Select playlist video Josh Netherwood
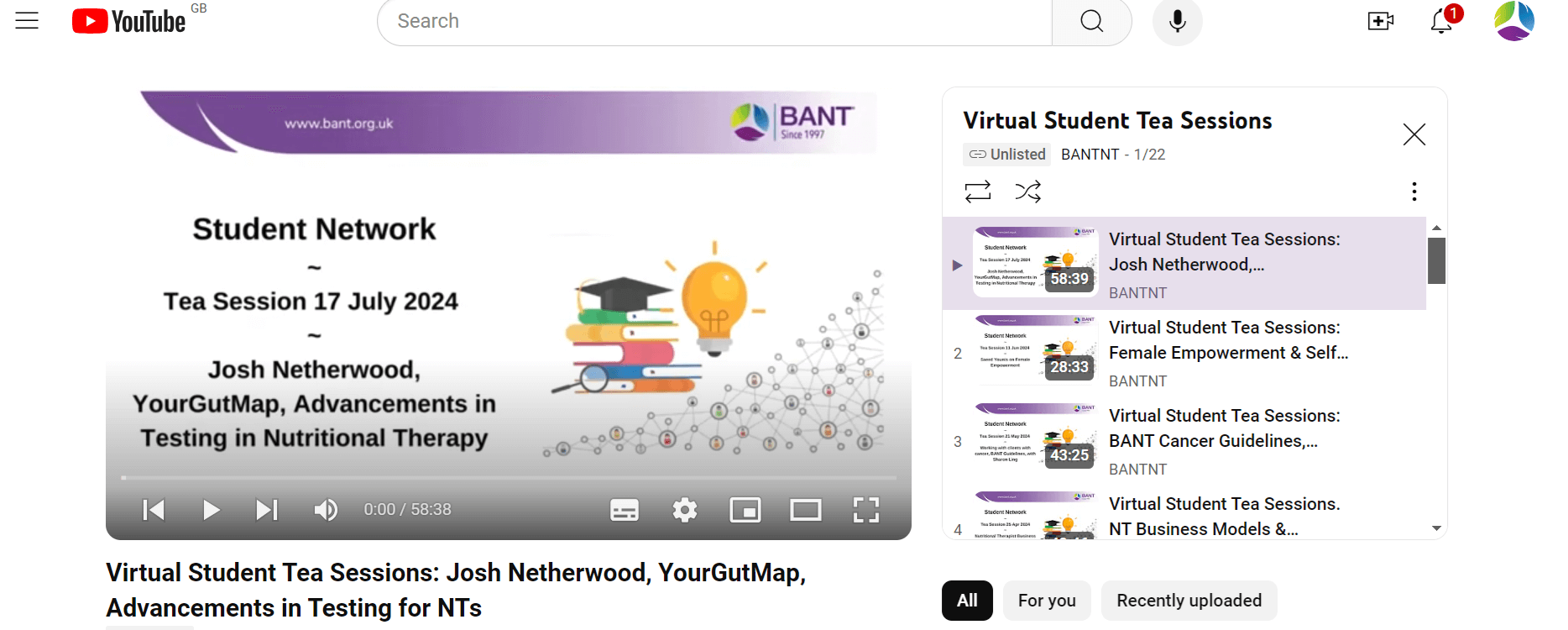This screenshot has height=630, width=1568. tap(1184, 264)
